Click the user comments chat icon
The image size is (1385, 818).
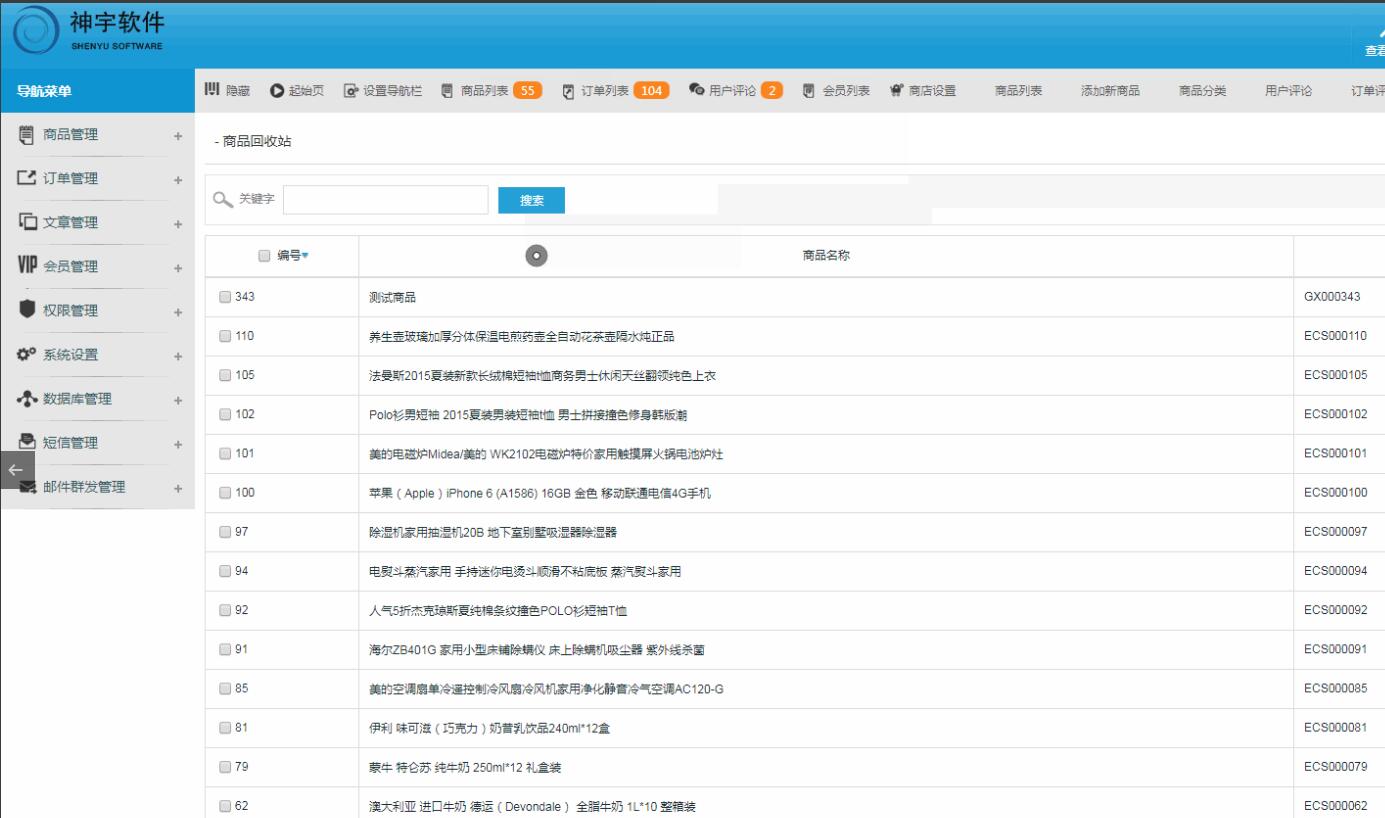click(x=696, y=91)
